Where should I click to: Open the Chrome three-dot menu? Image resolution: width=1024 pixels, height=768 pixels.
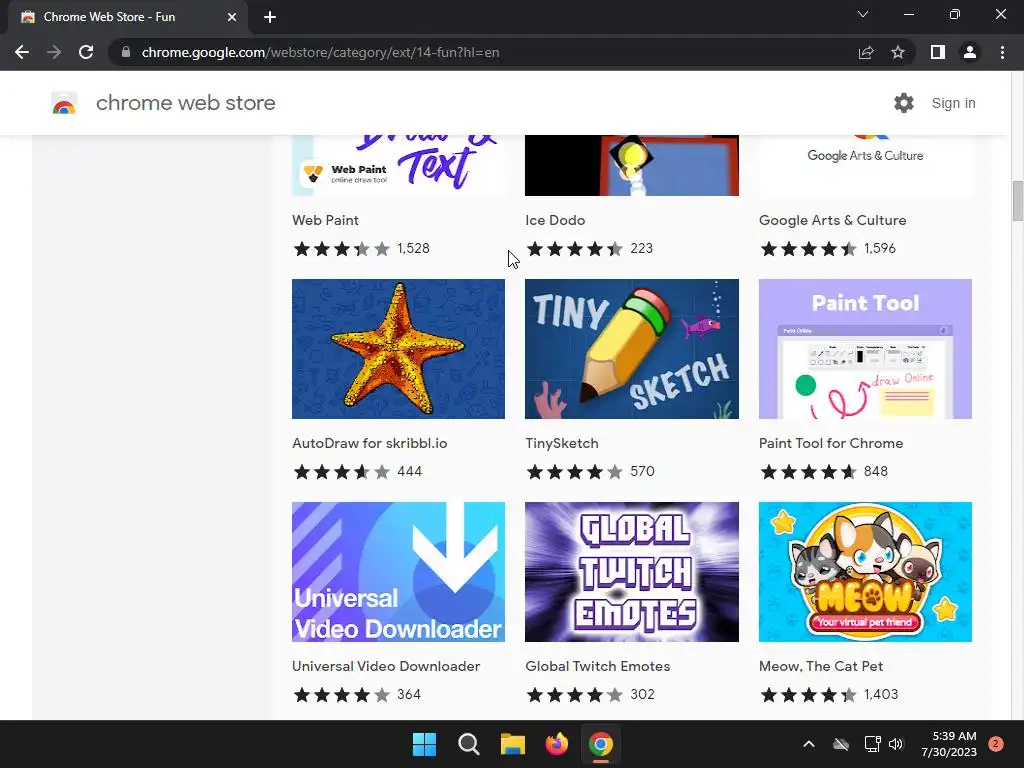(x=1002, y=52)
